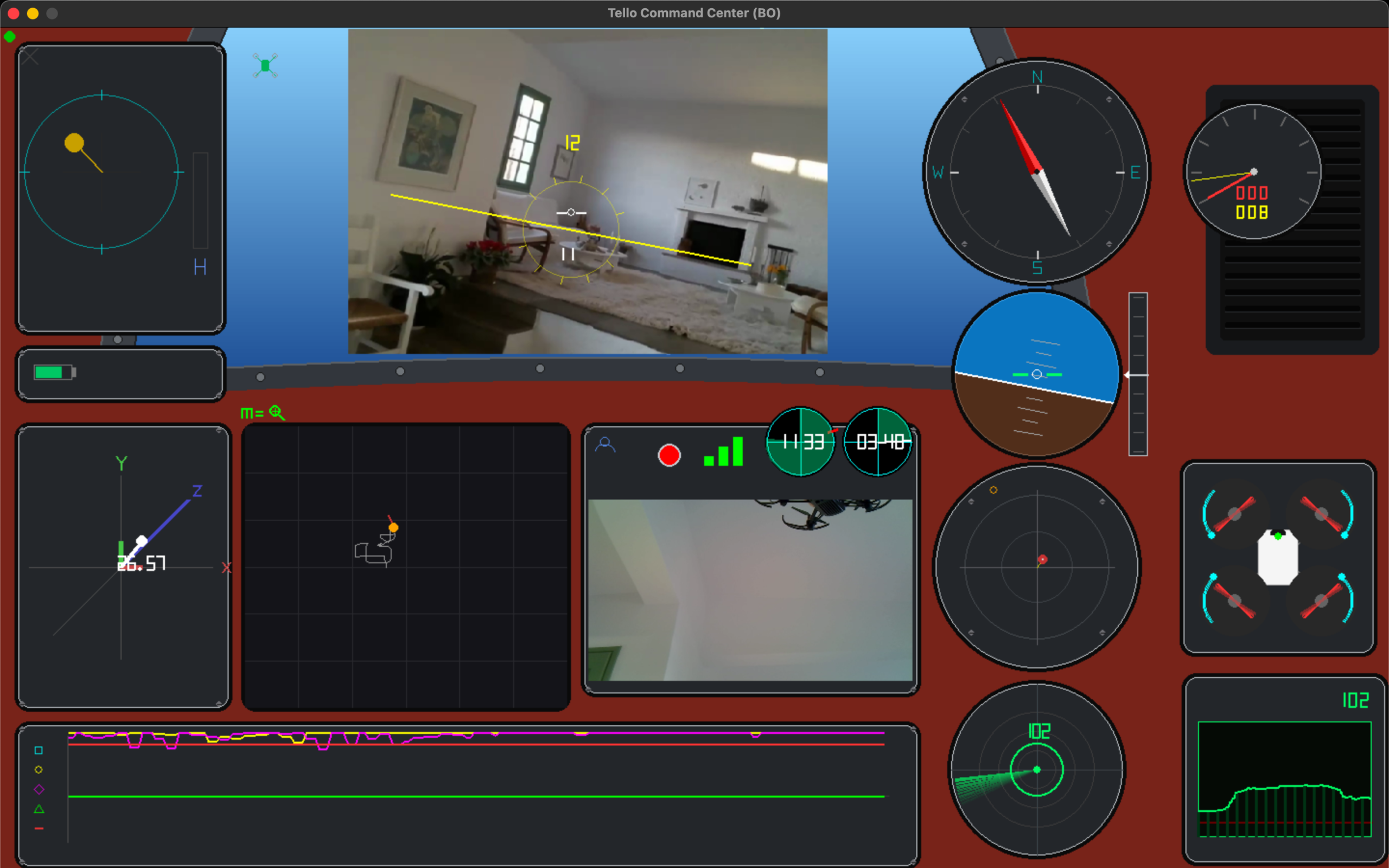Toggle the red dash graph series
1389x868 pixels.
39,828
